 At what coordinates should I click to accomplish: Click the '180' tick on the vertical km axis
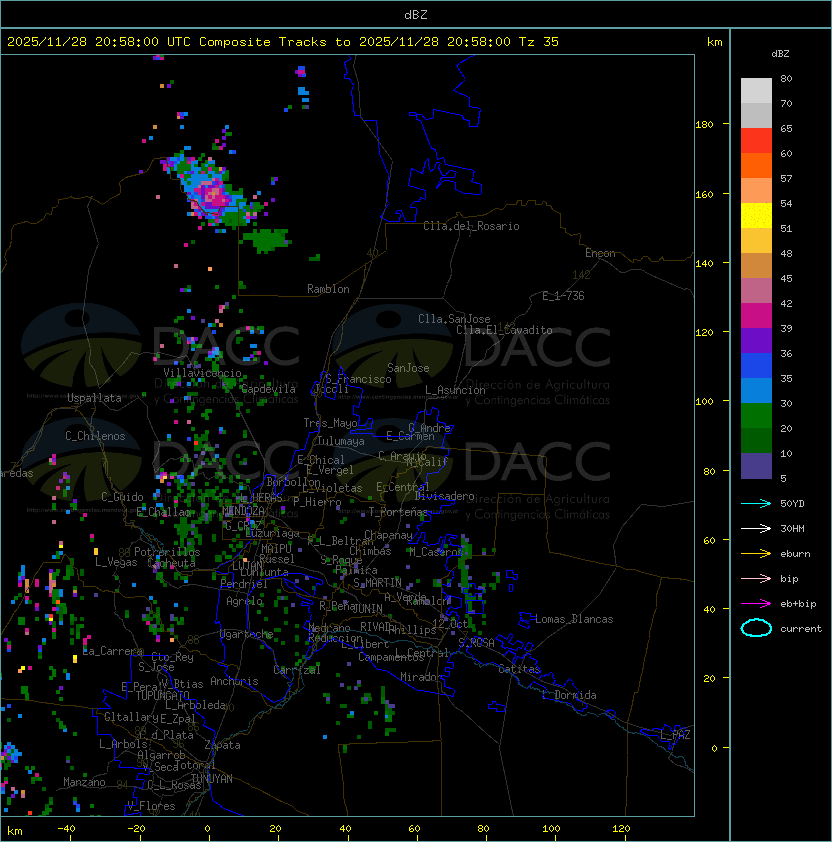point(704,124)
